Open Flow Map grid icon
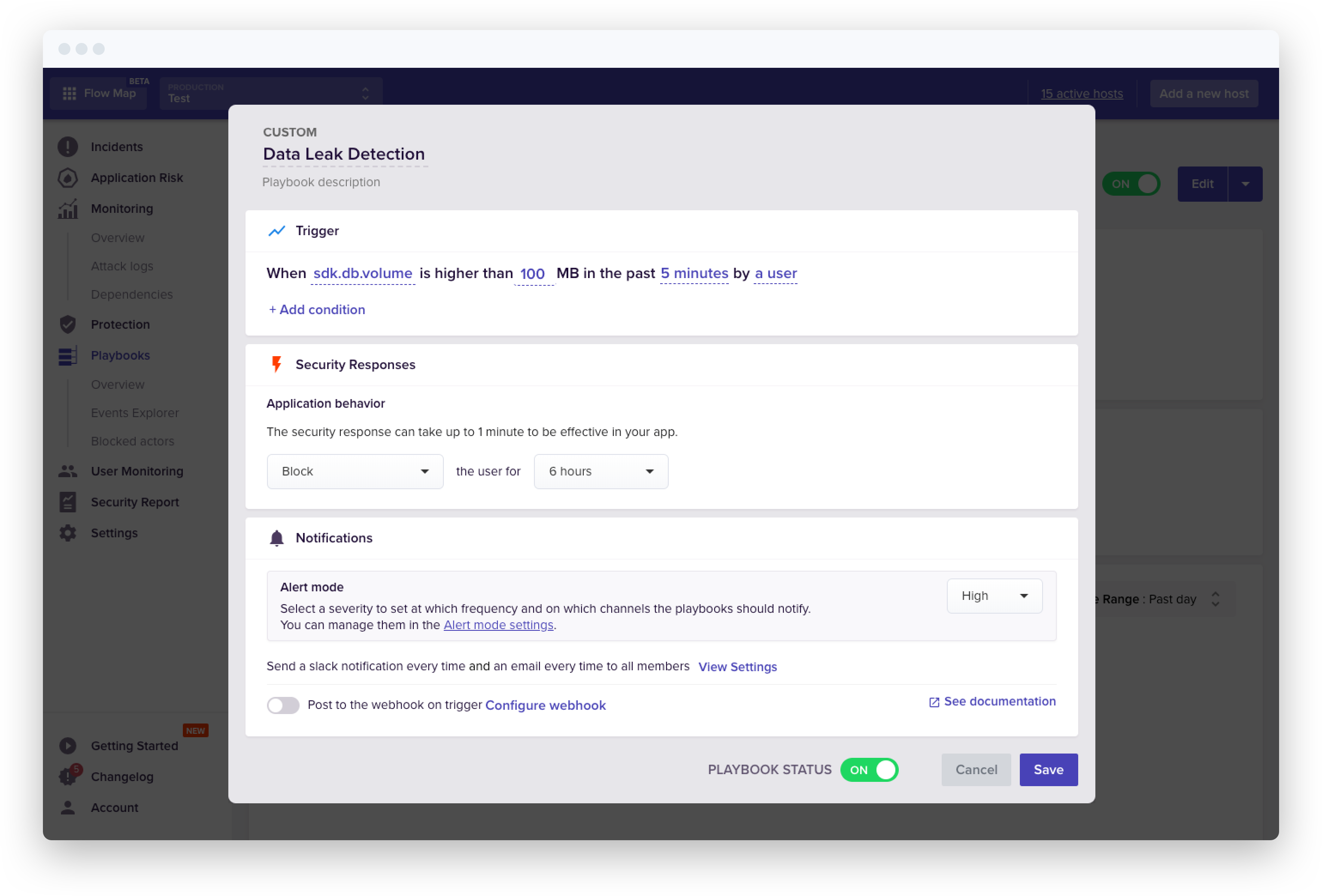This screenshot has height=896, width=1322. tap(70, 93)
